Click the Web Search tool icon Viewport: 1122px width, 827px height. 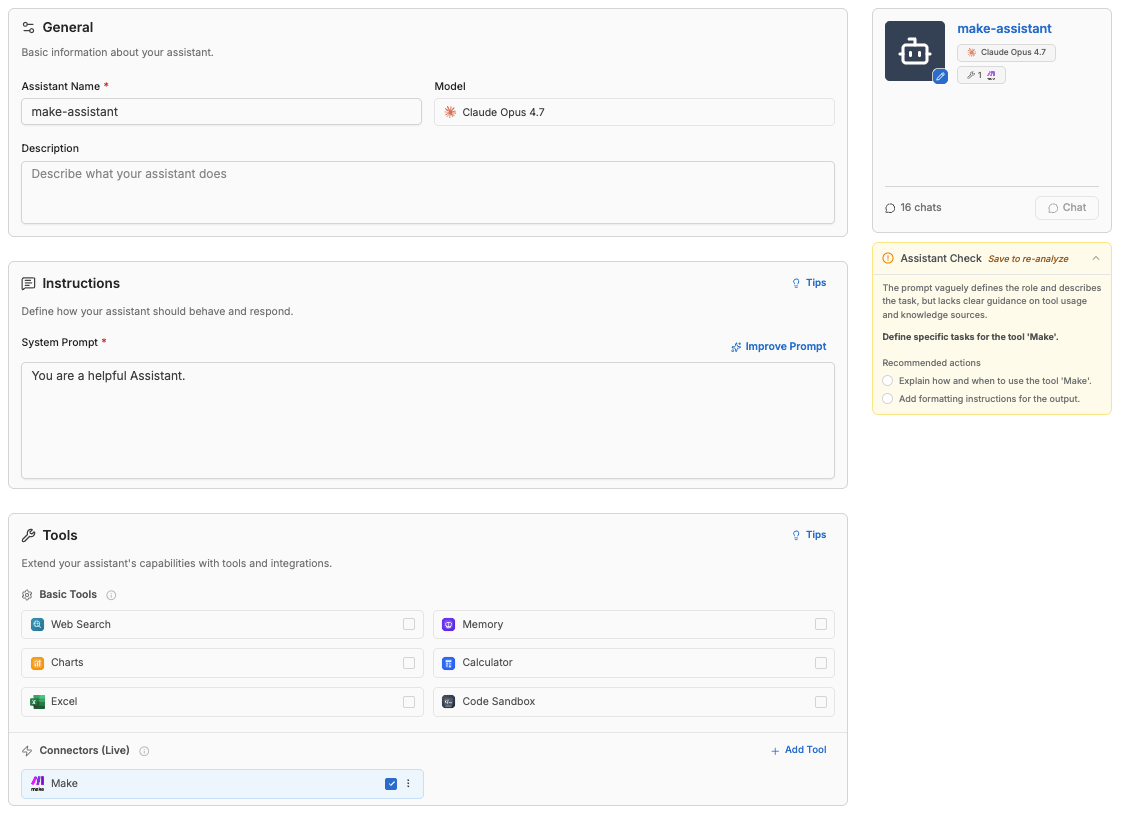tap(37, 625)
